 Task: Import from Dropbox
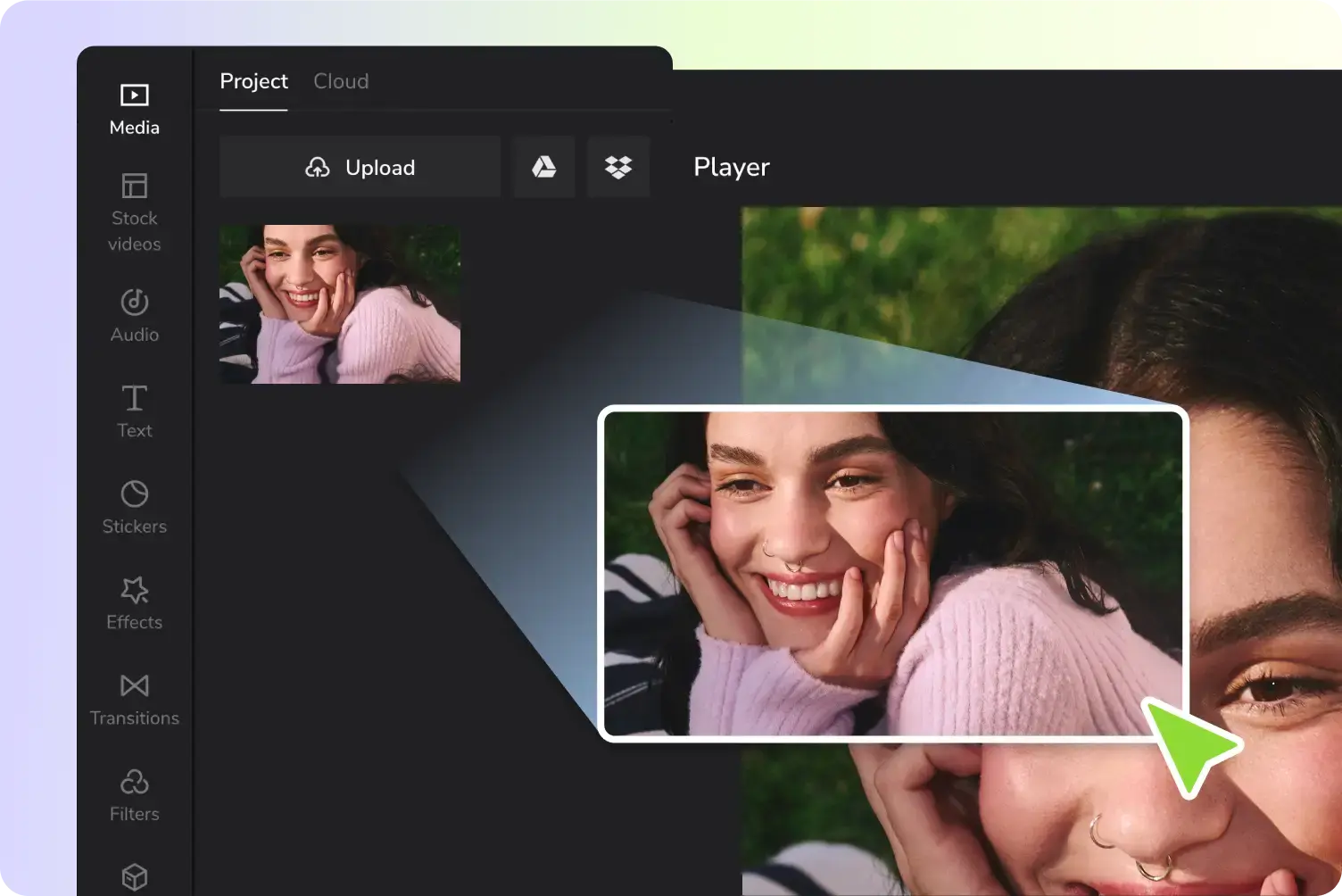click(618, 167)
